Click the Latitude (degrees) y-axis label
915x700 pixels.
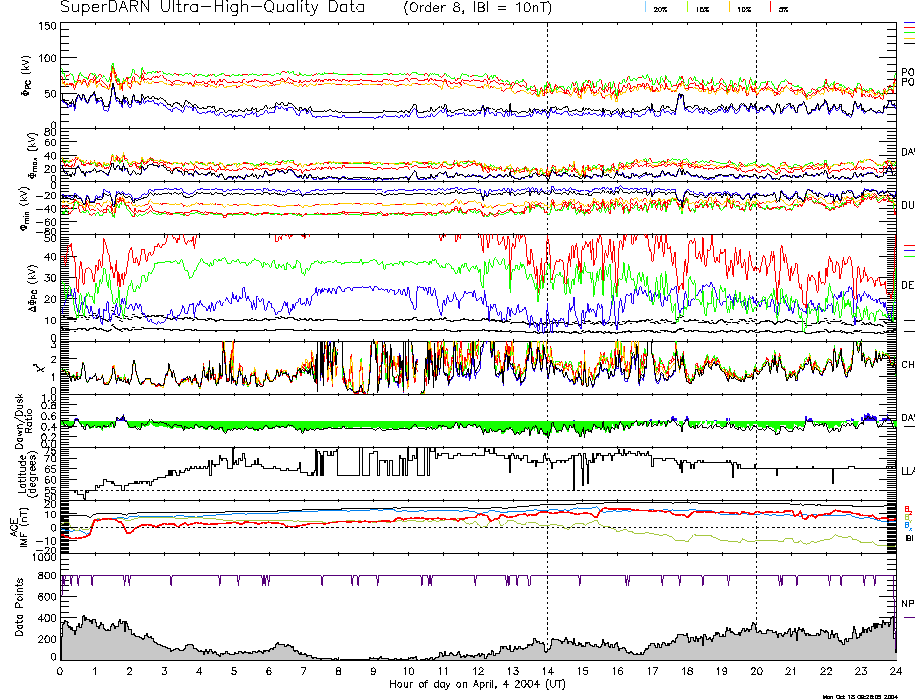[24, 472]
